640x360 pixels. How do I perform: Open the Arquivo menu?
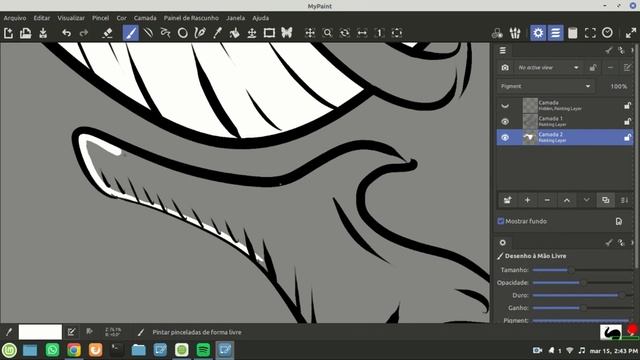point(15,18)
